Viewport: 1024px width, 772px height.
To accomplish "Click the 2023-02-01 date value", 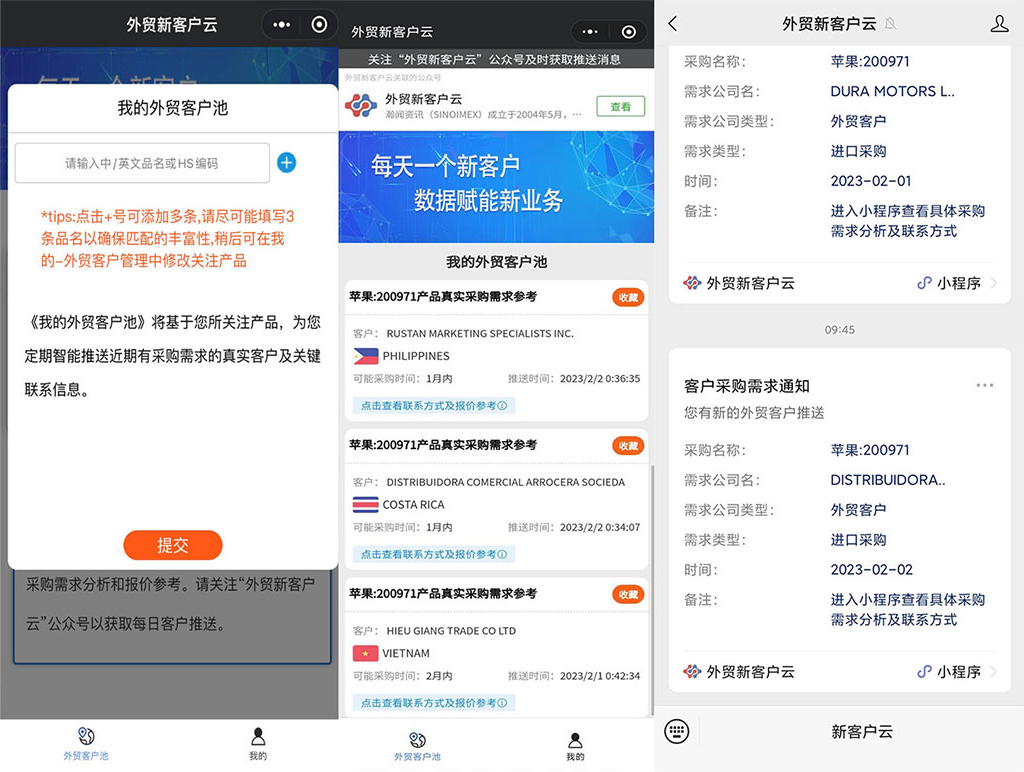I will point(871,181).
